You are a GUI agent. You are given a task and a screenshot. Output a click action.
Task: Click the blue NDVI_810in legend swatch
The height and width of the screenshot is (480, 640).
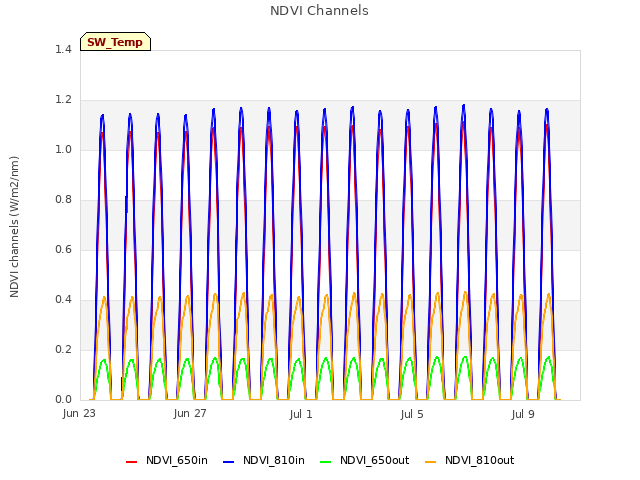[229, 462]
